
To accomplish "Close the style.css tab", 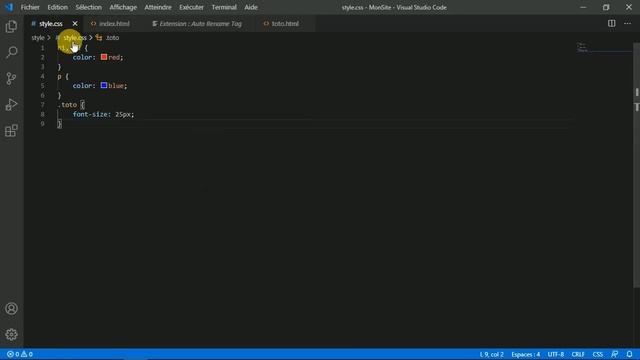I will (75, 24).
